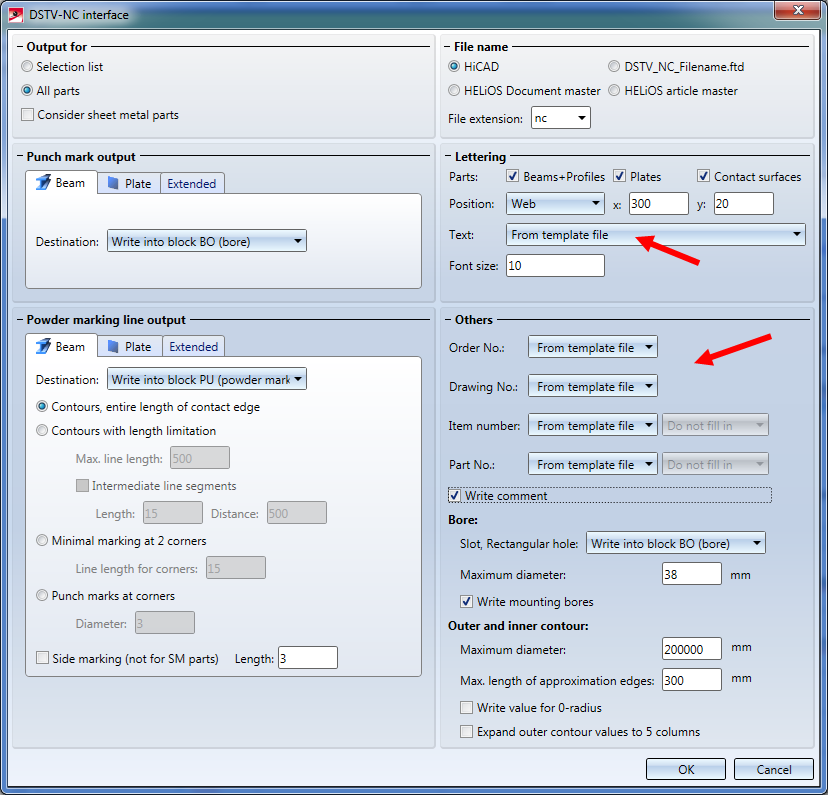Image resolution: width=828 pixels, height=795 pixels.
Task: Open the Extended tab under Punch mark output
Action: point(192,183)
